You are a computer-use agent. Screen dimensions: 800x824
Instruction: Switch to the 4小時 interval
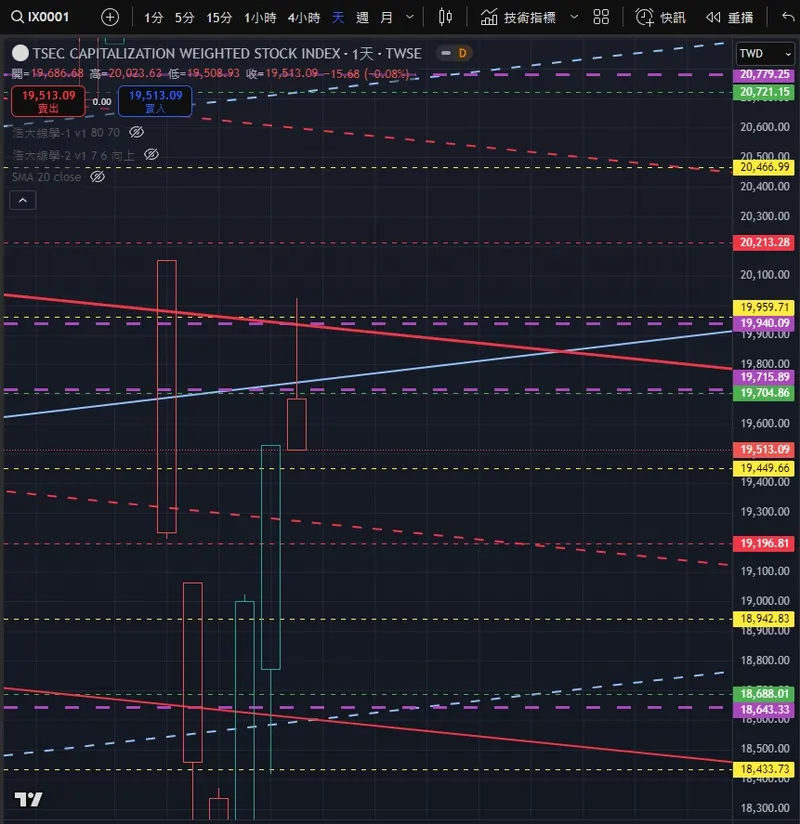pyautogui.click(x=304, y=18)
